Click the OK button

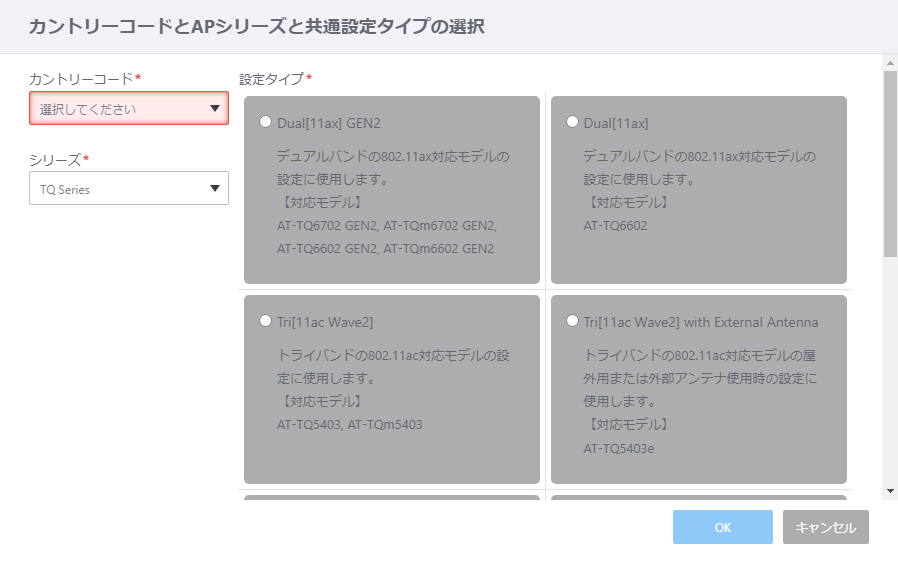click(x=723, y=527)
